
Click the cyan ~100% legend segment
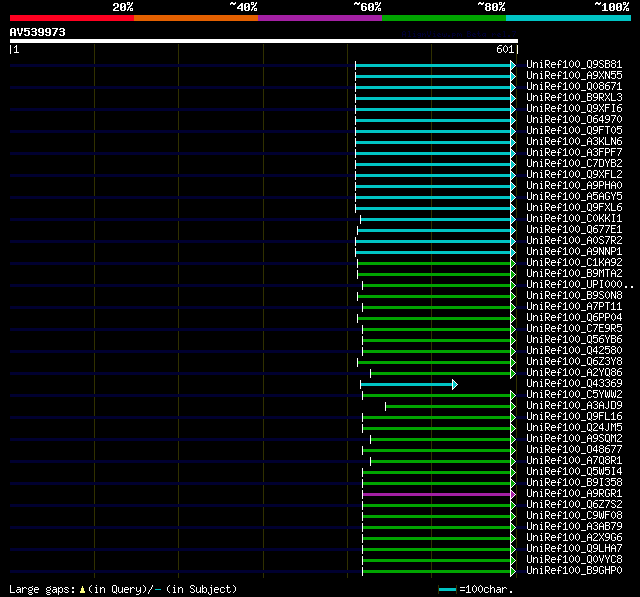(569, 18)
